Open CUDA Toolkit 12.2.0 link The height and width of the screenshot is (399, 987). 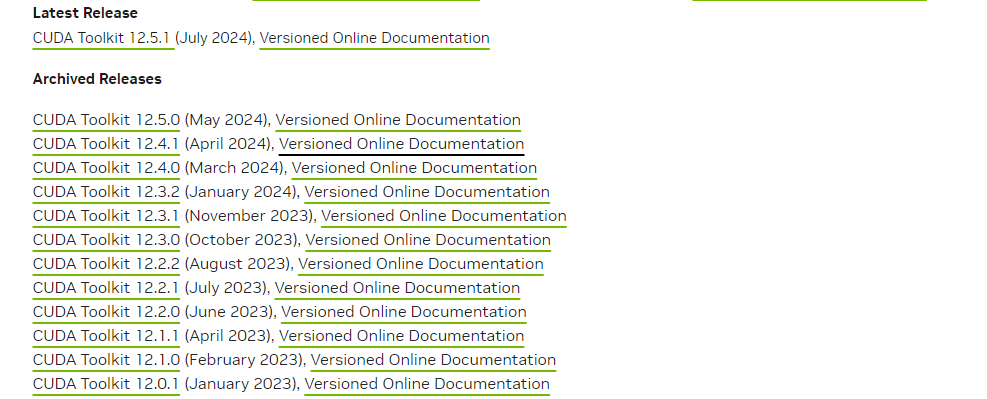click(106, 312)
